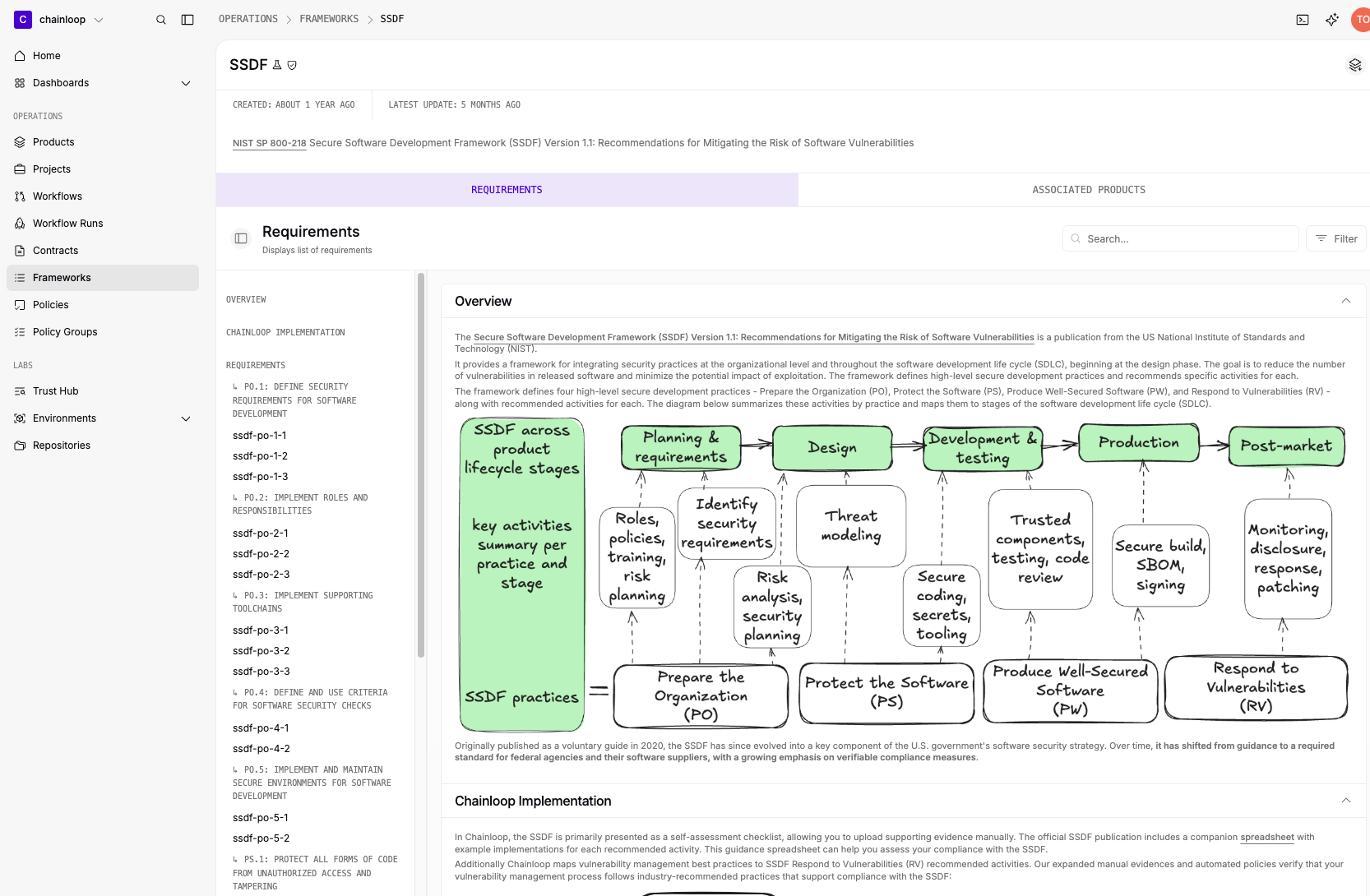Select requirement ssdf-po-3-1
1370x896 pixels.
261,630
